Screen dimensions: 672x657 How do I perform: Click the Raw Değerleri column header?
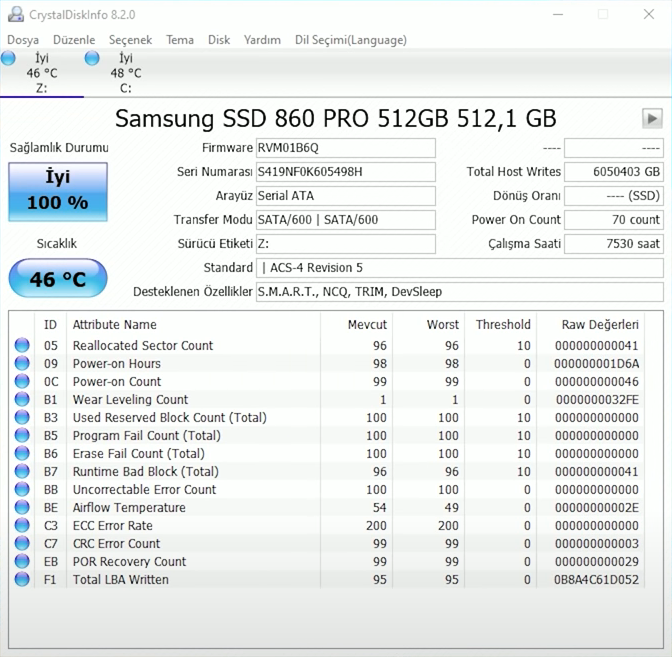click(x=600, y=325)
